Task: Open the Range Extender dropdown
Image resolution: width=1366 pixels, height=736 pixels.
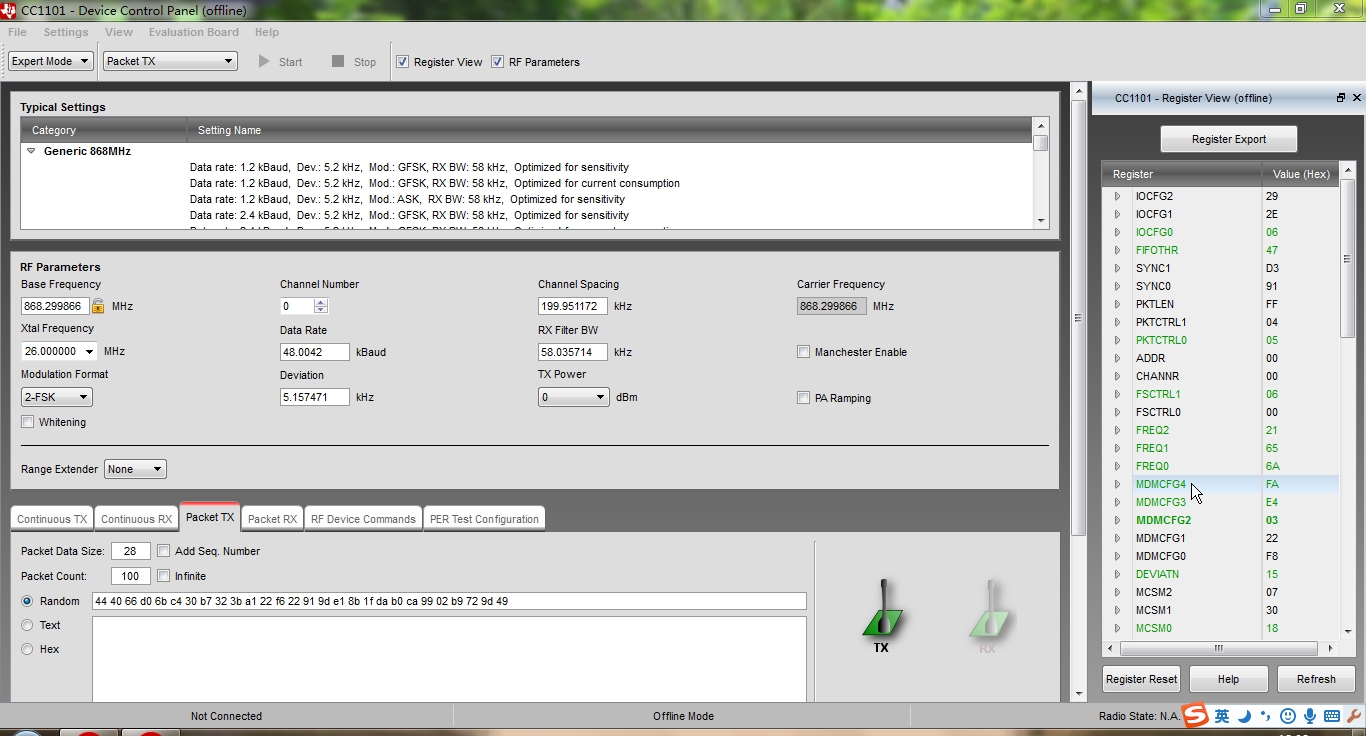Action: (x=135, y=469)
